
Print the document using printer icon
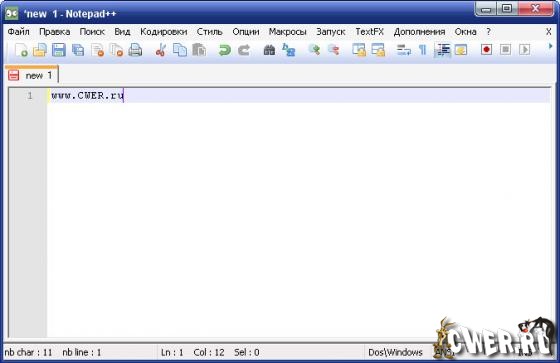pos(135,50)
